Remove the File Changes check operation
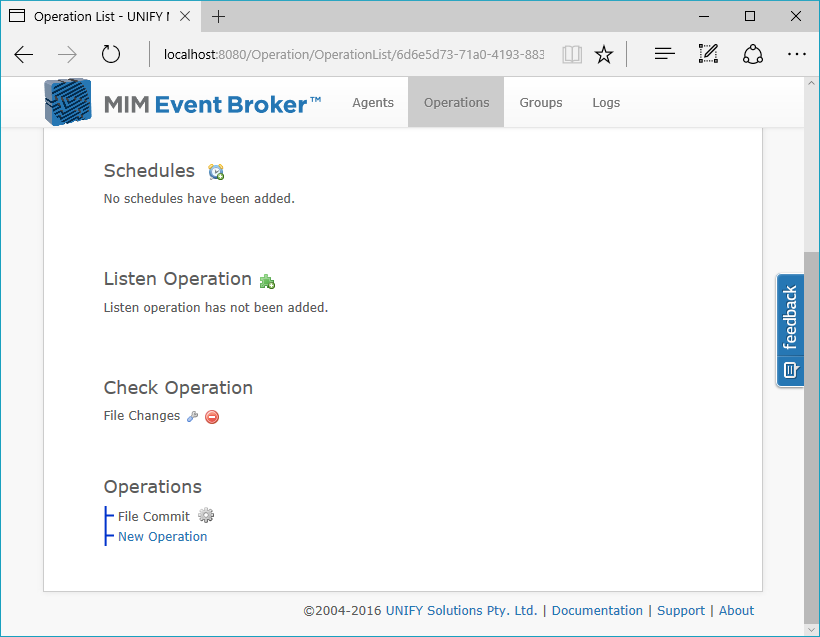Viewport: 820px width, 637px height. pos(212,417)
